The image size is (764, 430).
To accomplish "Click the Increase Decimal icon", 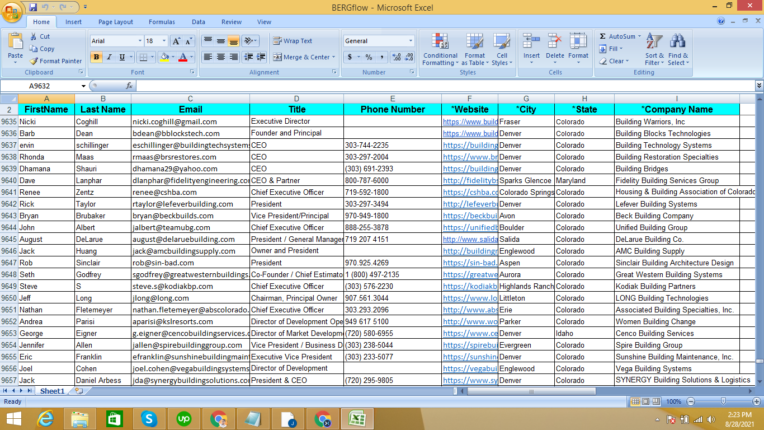I will (x=397, y=57).
